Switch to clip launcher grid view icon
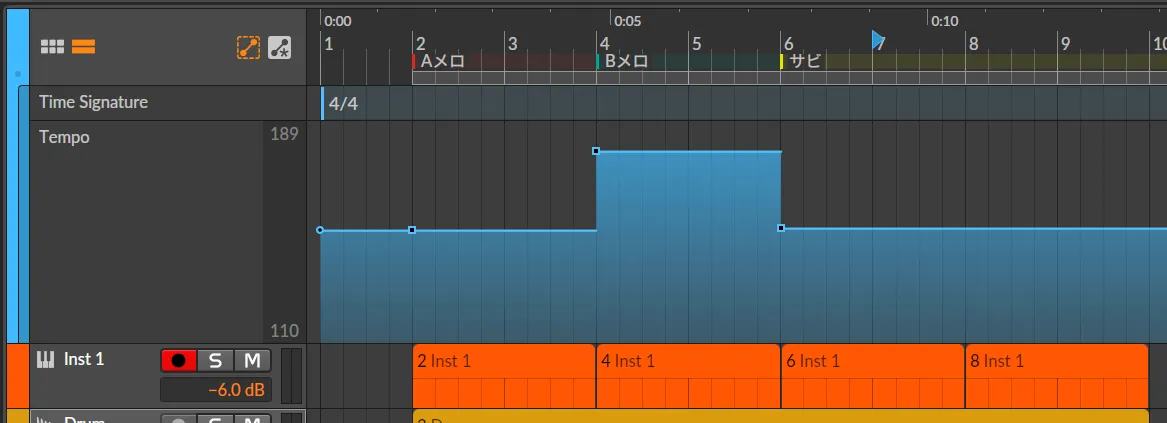1167x423 pixels. 52,47
